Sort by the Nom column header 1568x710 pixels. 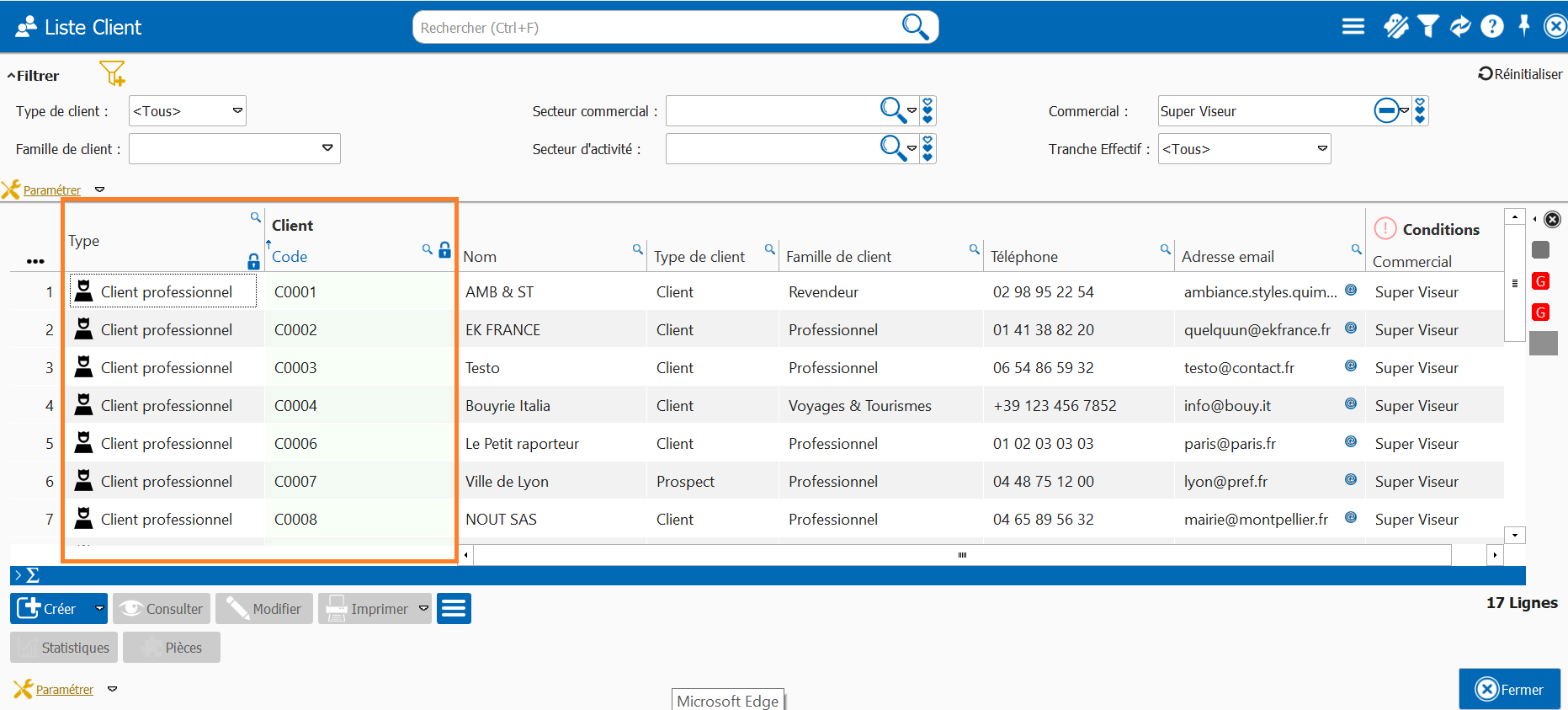click(x=480, y=257)
